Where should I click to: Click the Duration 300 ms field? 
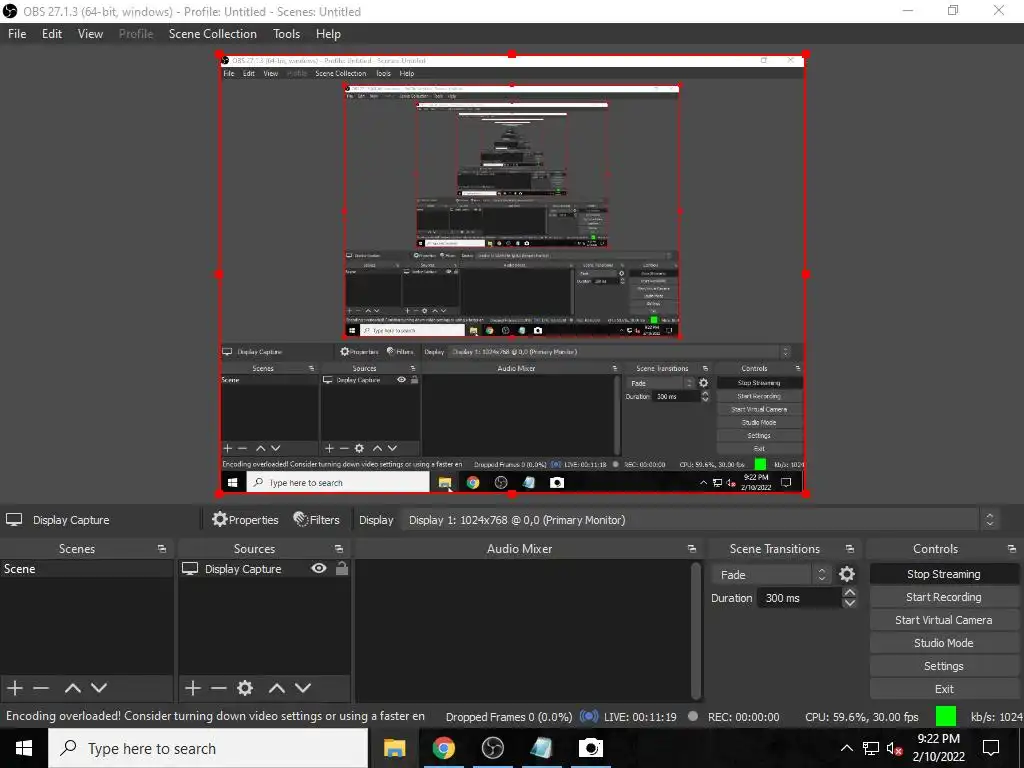799,598
